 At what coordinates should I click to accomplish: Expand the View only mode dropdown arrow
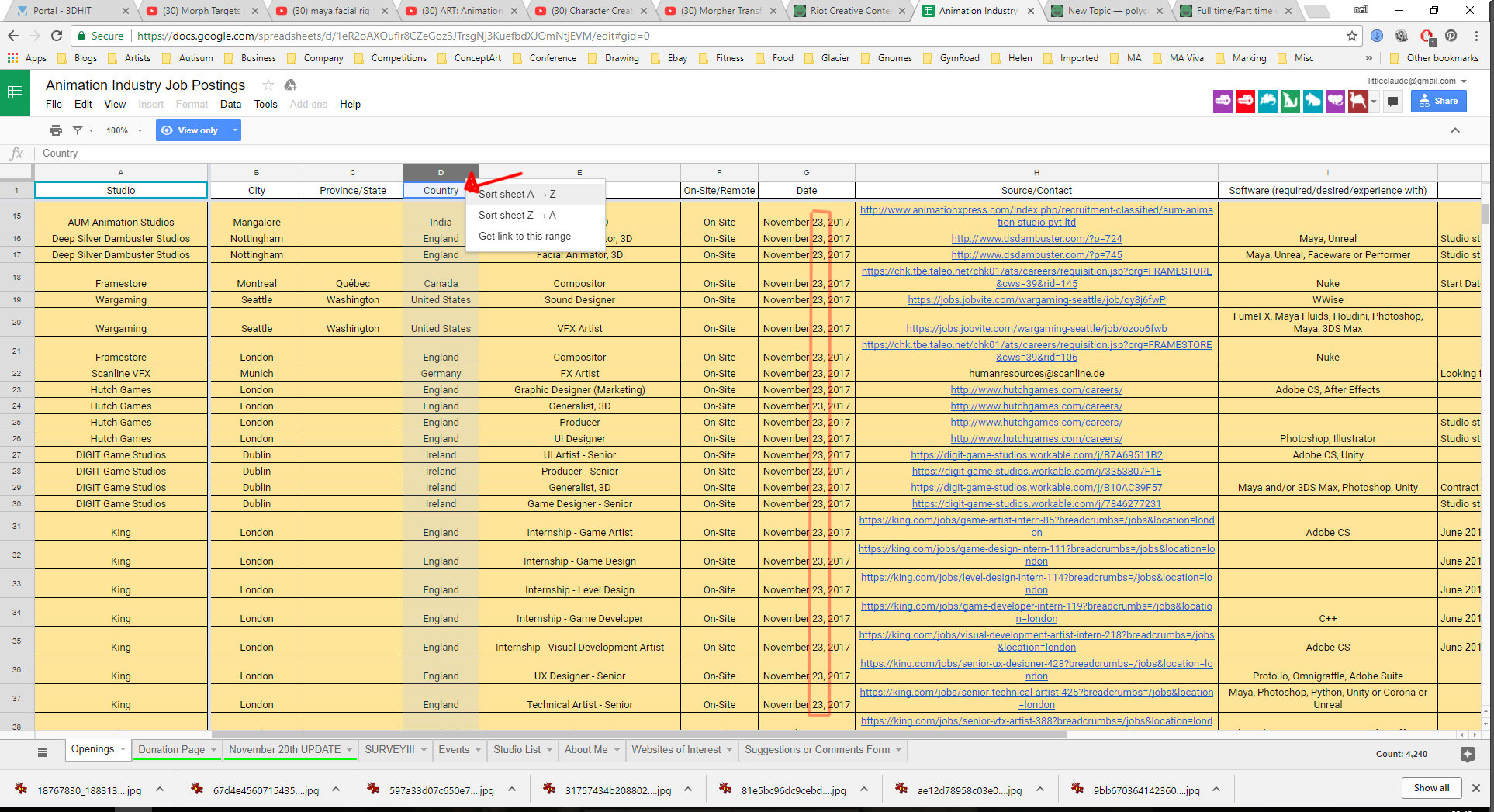click(x=234, y=130)
